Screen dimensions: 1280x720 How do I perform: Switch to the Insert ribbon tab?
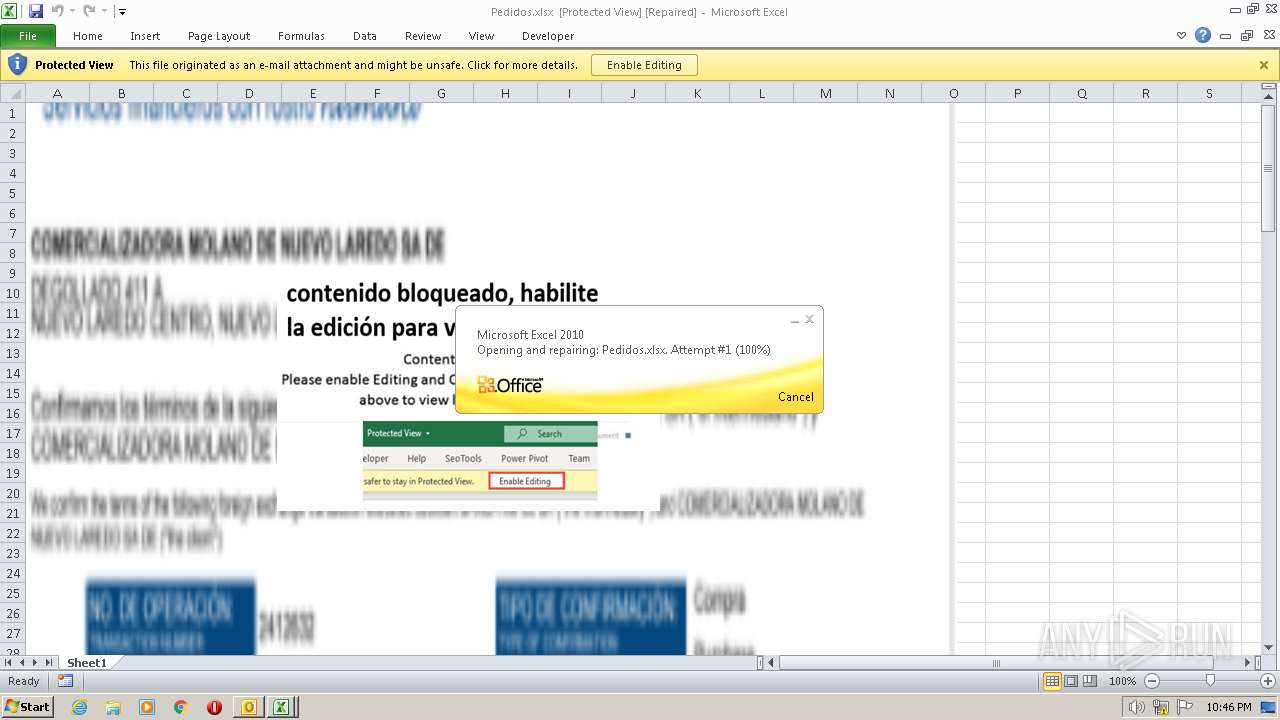145,36
